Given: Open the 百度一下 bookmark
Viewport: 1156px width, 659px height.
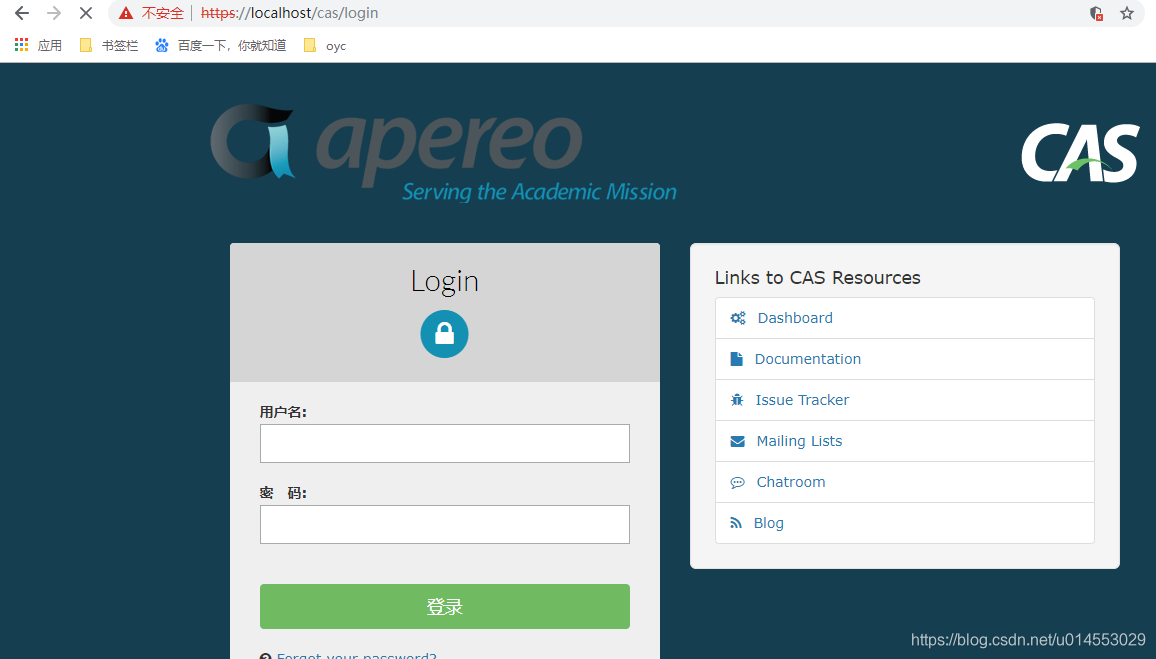Looking at the screenshot, I should point(220,46).
